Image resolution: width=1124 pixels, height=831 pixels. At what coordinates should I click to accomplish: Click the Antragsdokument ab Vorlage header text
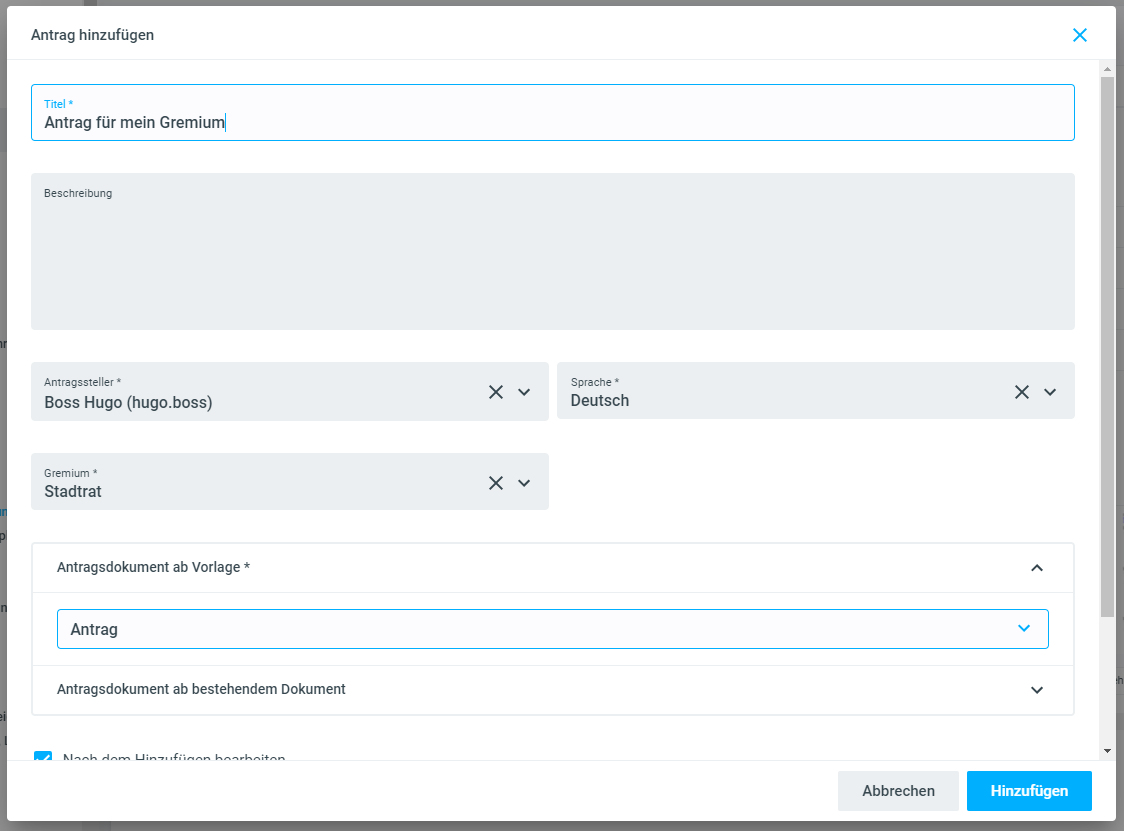point(153,567)
